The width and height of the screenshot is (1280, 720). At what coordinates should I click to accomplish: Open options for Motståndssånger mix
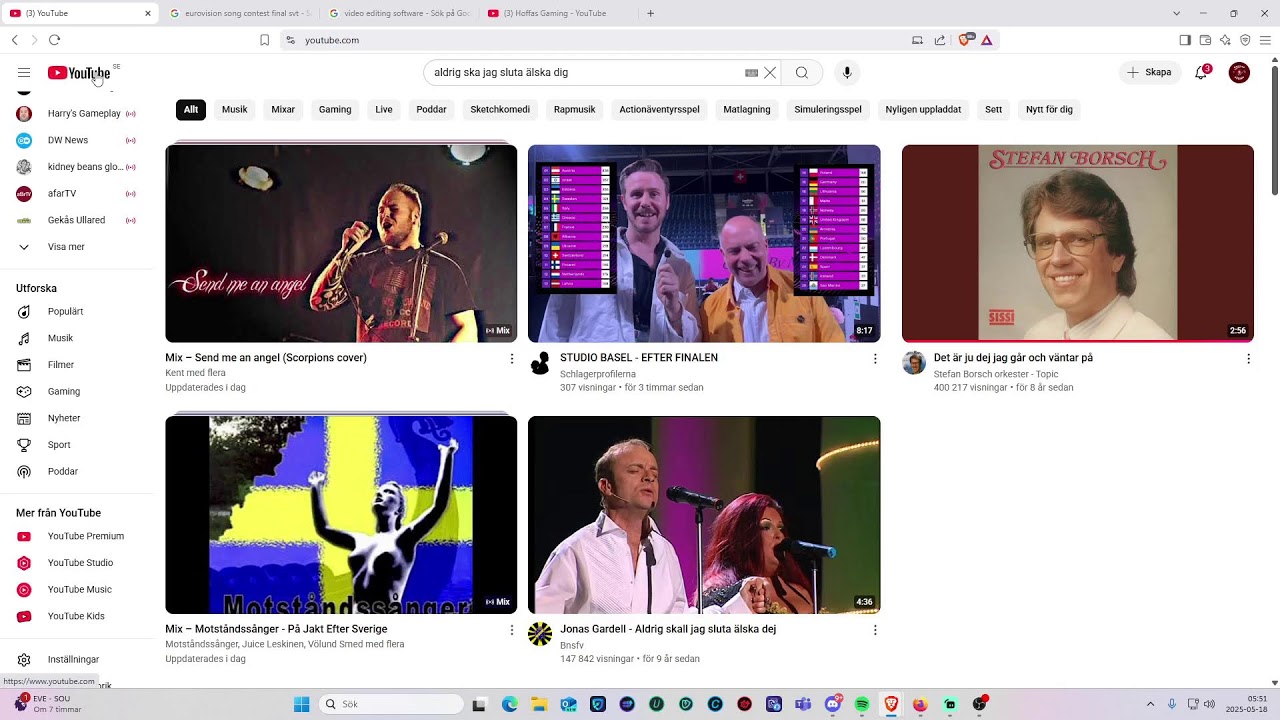[x=512, y=630]
